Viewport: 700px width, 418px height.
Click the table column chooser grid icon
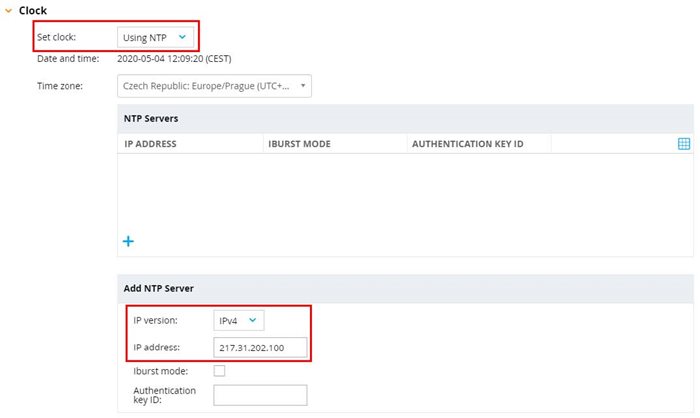pyautogui.click(x=683, y=144)
